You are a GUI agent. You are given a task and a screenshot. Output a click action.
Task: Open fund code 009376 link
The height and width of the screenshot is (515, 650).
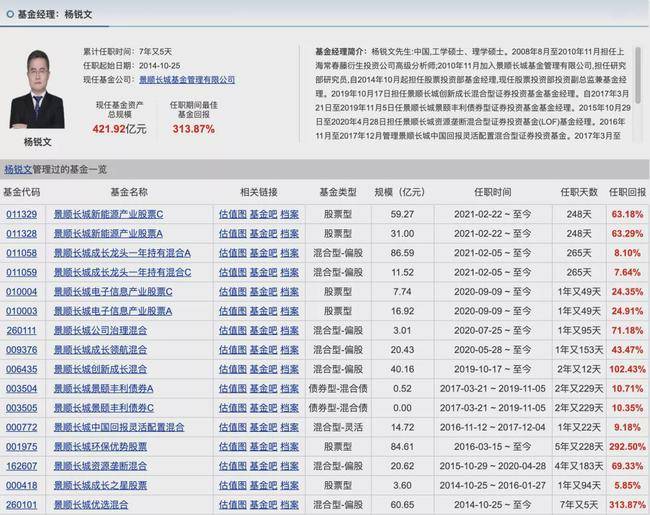(x=22, y=350)
